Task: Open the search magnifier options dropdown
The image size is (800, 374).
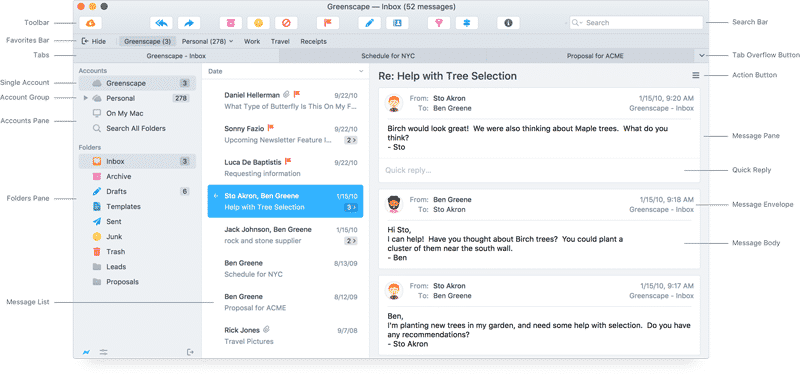Action: [577, 23]
